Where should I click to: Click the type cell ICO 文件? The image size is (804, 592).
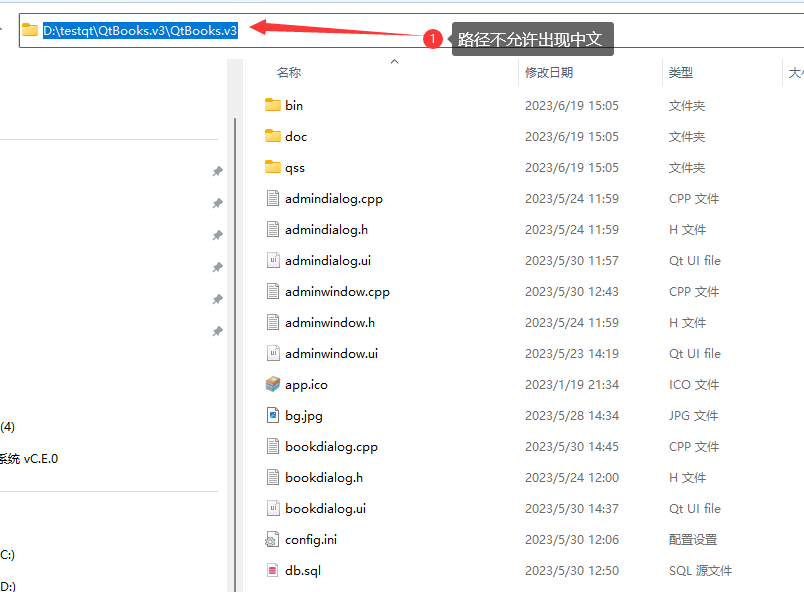[694, 384]
